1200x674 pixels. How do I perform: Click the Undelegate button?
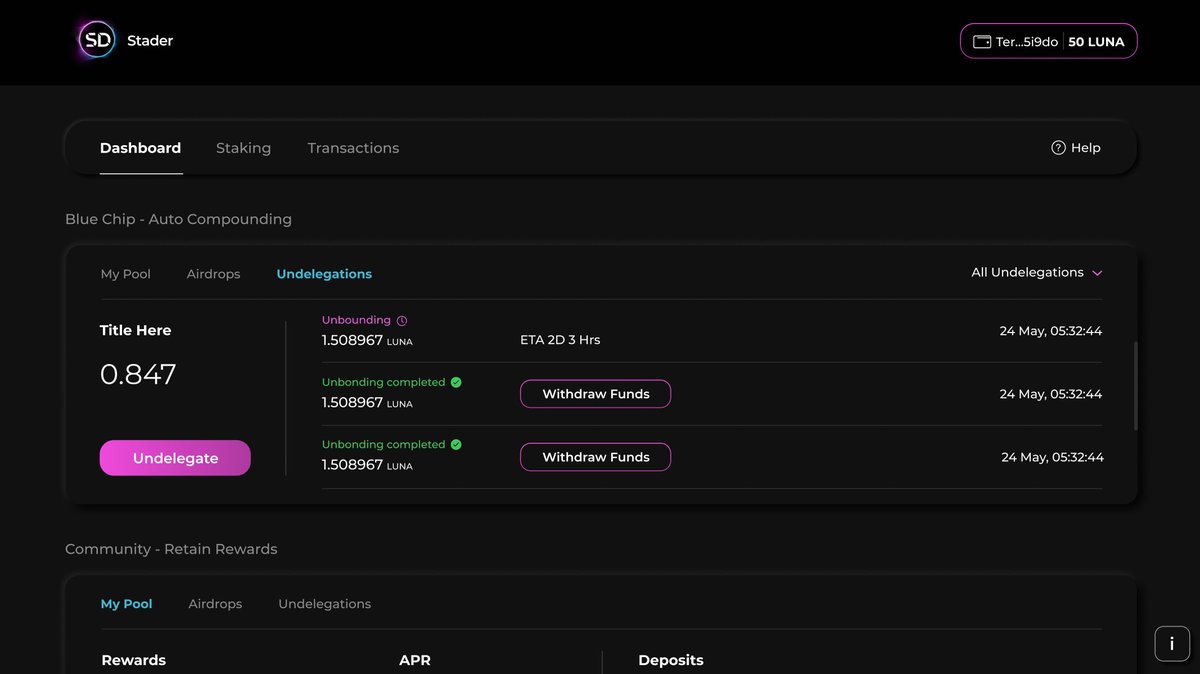pos(175,458)
